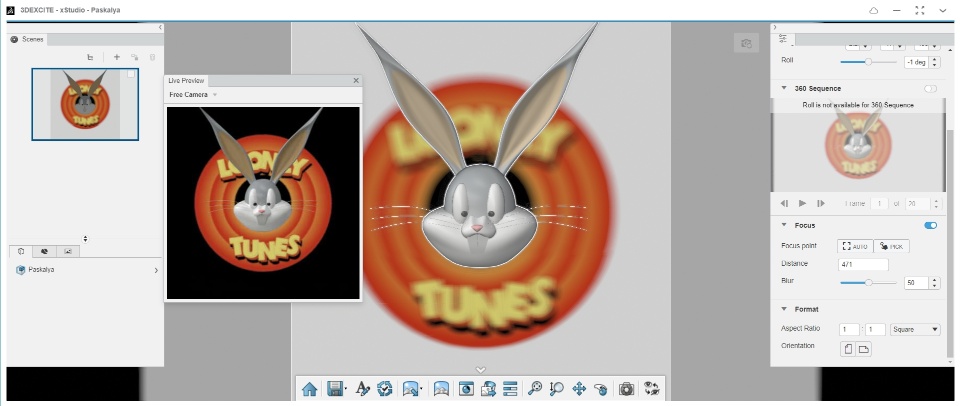
Task: Click the panorama environment icon
Action: coord(441,388)
